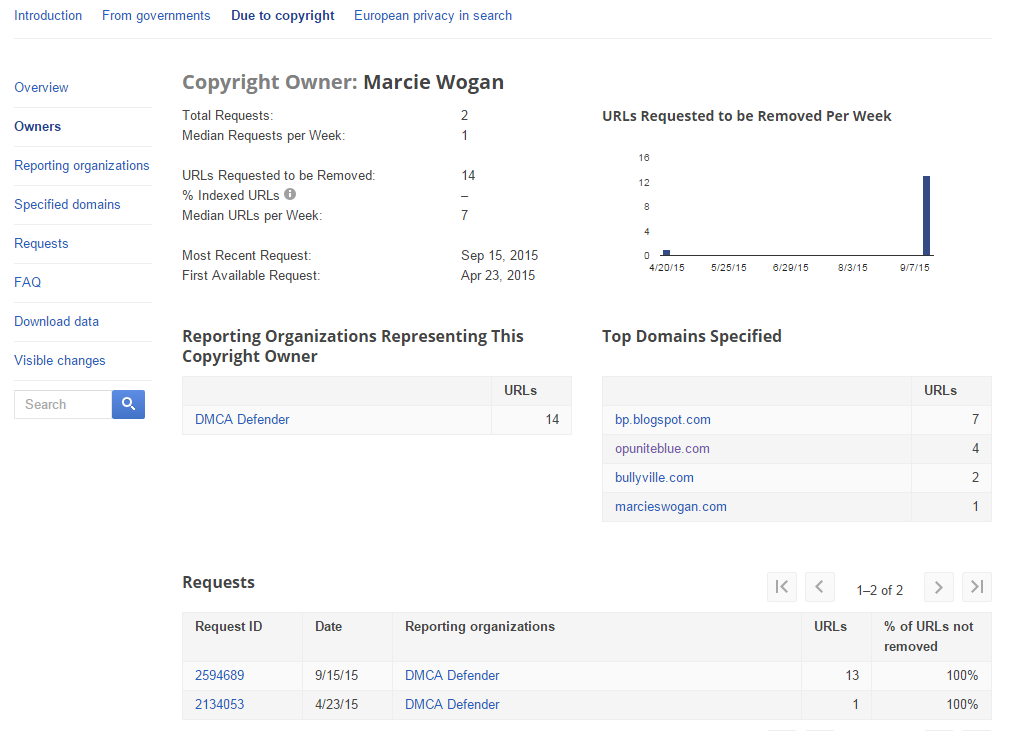Open the European privacy in search tab
The height and width of the screenshot is (731, 1014).
pos(433,16)
